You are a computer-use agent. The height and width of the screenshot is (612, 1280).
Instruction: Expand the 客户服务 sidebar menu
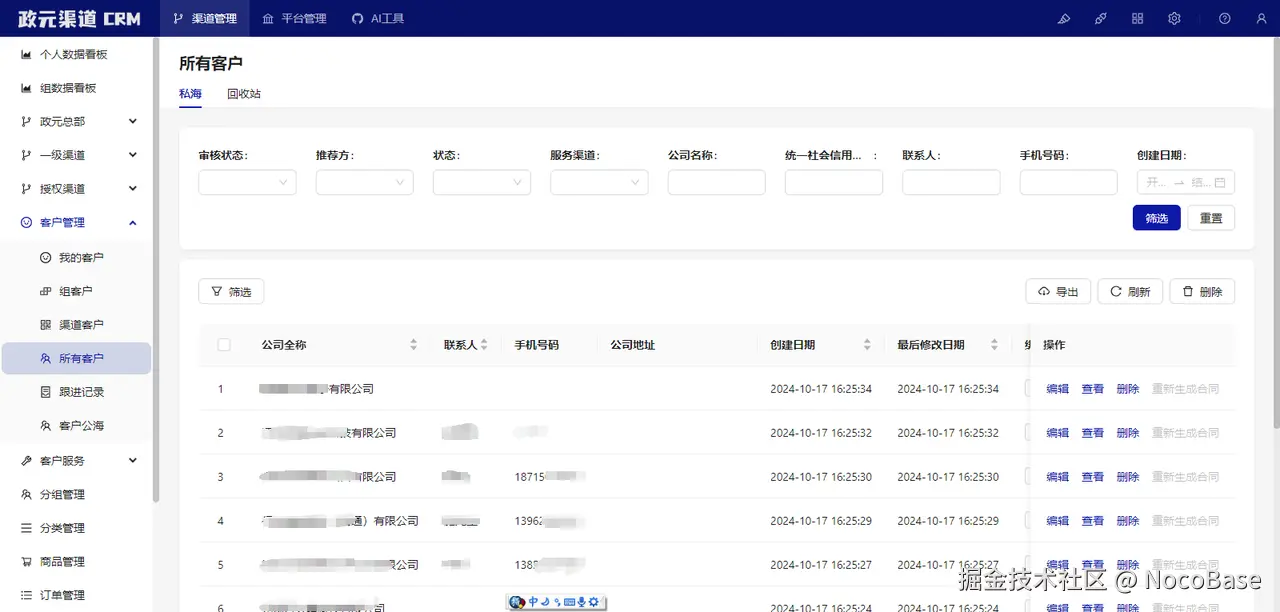point(77,460)
